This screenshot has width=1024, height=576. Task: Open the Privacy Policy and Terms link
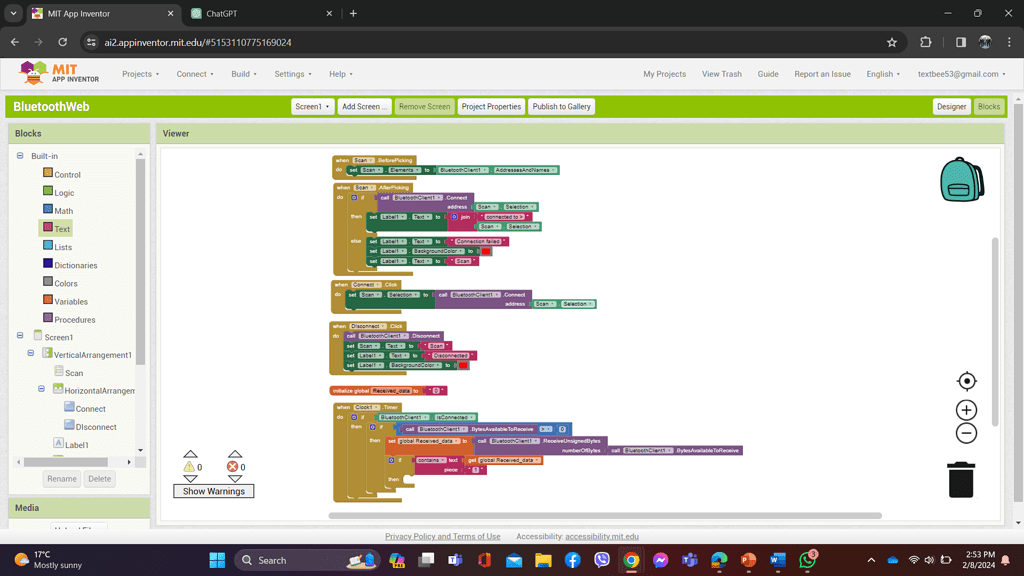pos(442,537)
